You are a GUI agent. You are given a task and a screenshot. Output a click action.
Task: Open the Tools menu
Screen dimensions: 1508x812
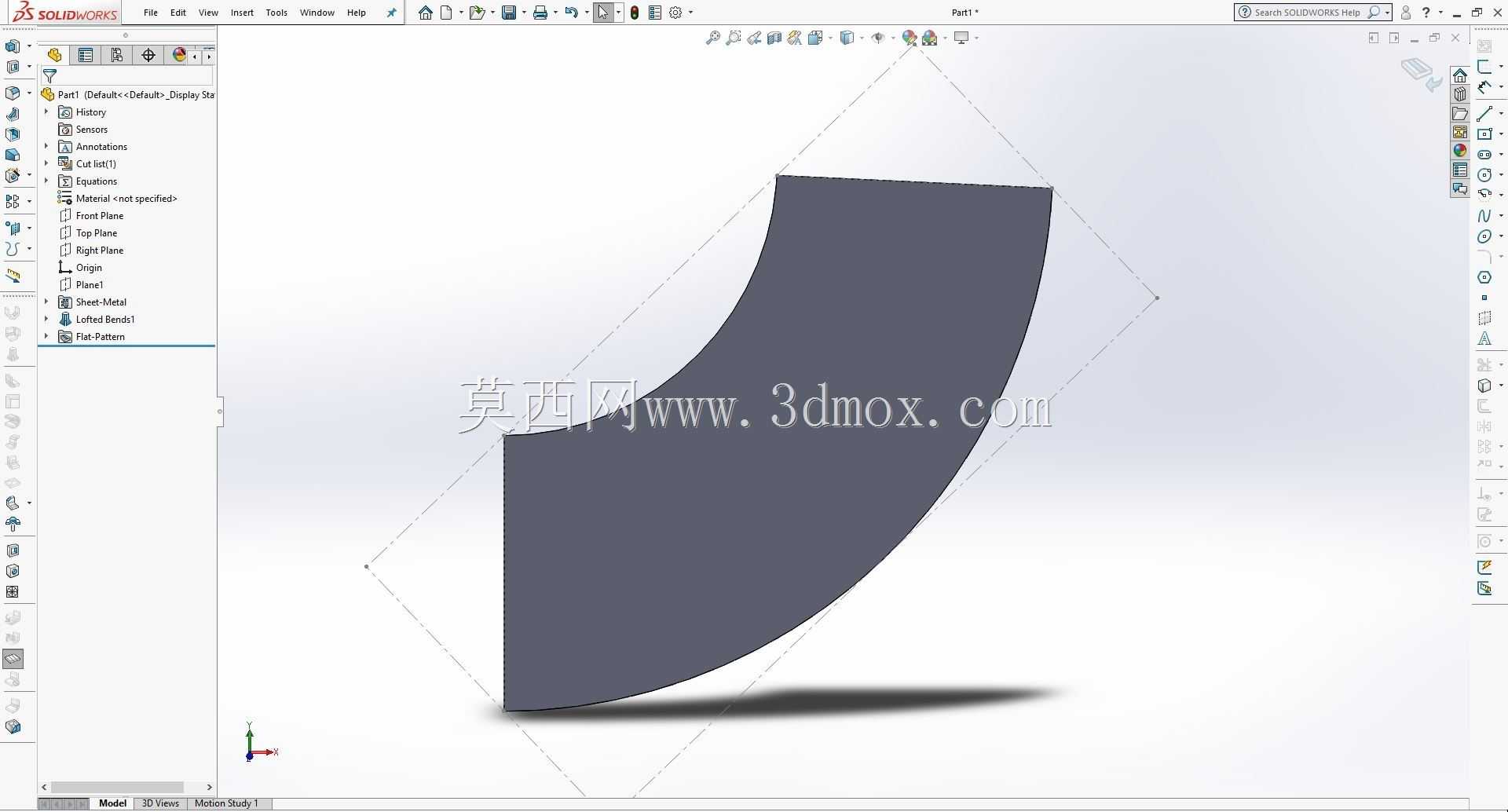(x=276, y=13)
